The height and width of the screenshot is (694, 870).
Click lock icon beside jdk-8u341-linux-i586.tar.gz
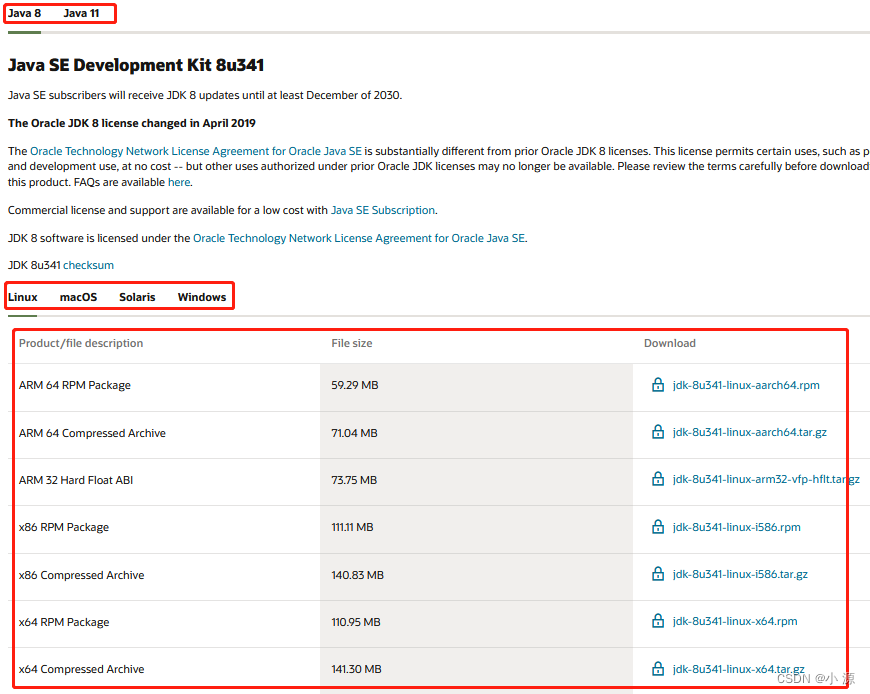pyautogui.click(x=658, y=575)
